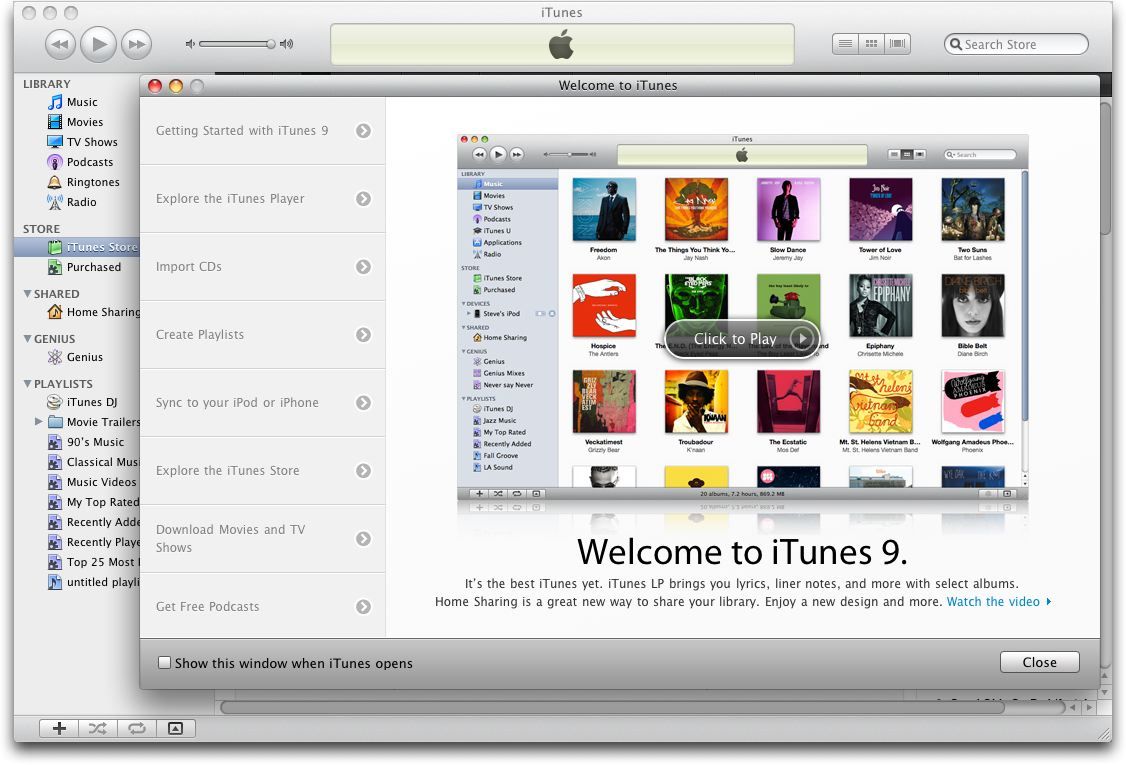Click the Apple logo status display
The width and height of the screenshot is (1126, 765).
[x=562, y=45]
